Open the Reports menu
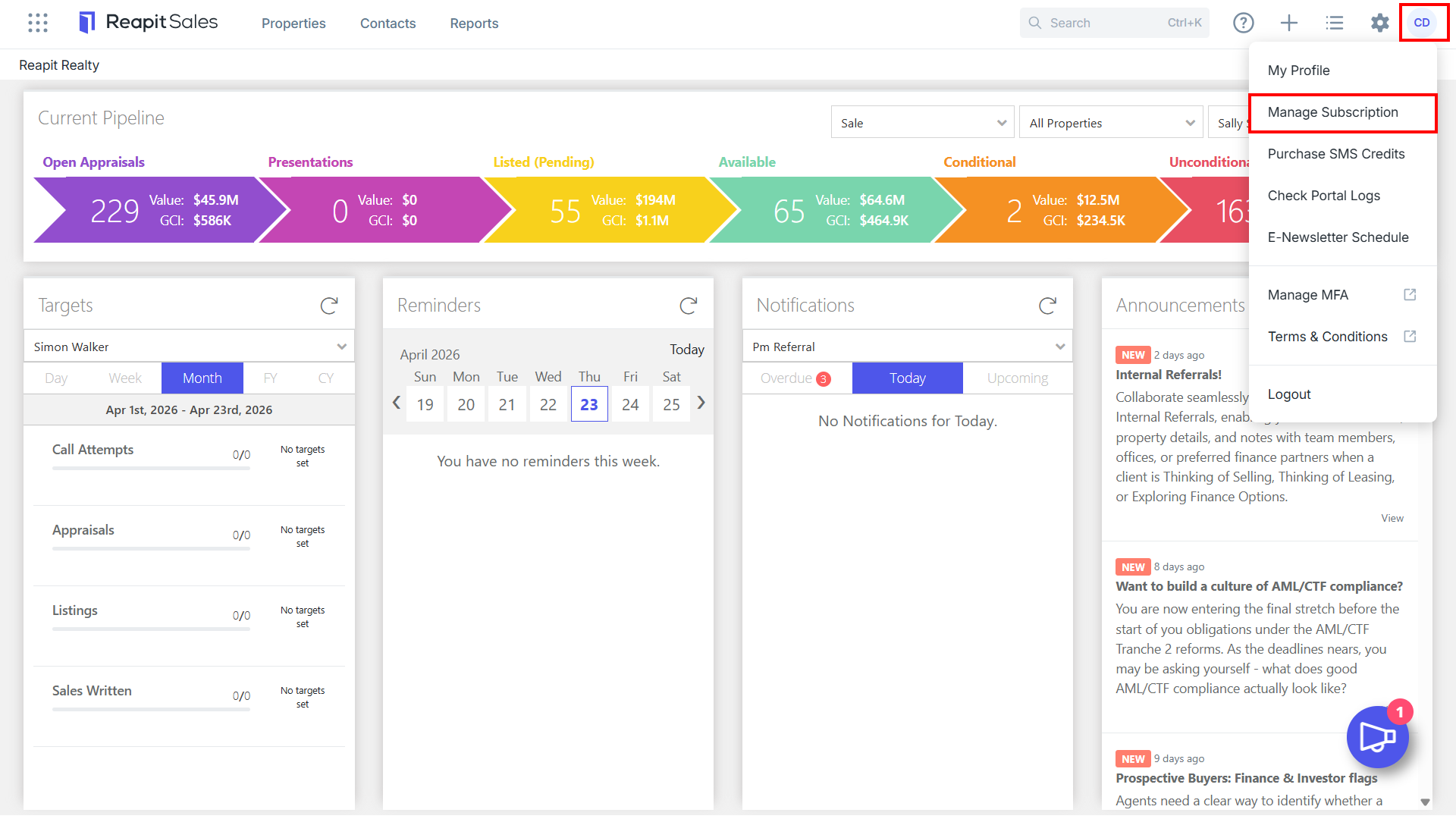 pyautogui.click(x=474, y=24)
